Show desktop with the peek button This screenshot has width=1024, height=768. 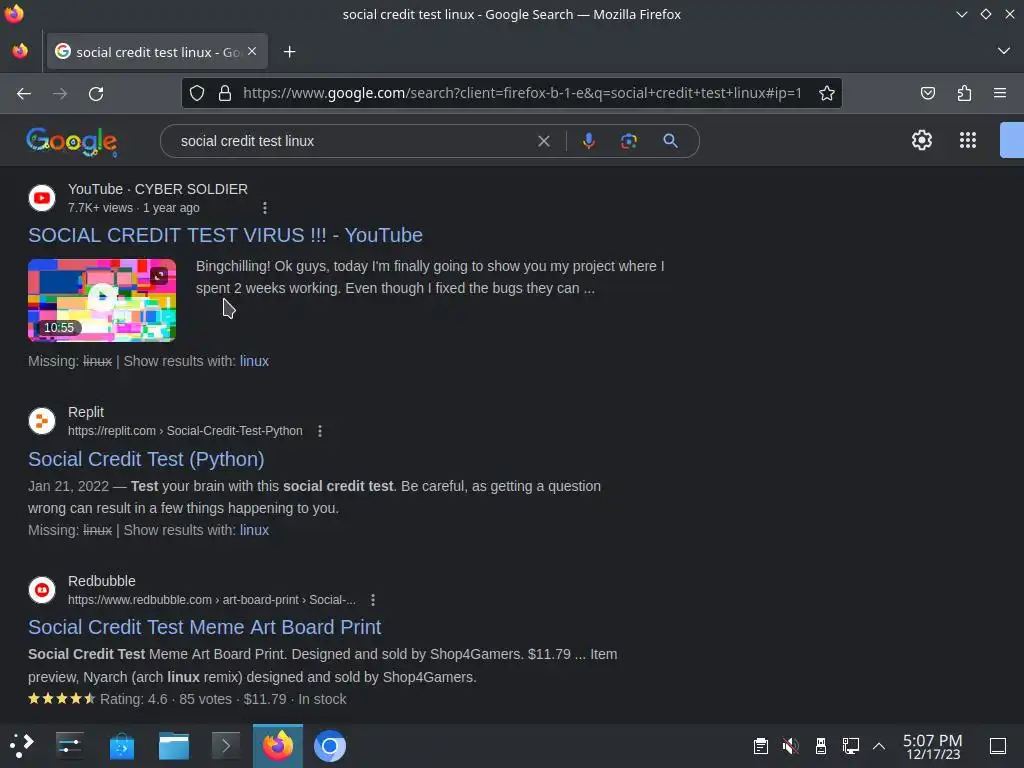pos(998,746)
